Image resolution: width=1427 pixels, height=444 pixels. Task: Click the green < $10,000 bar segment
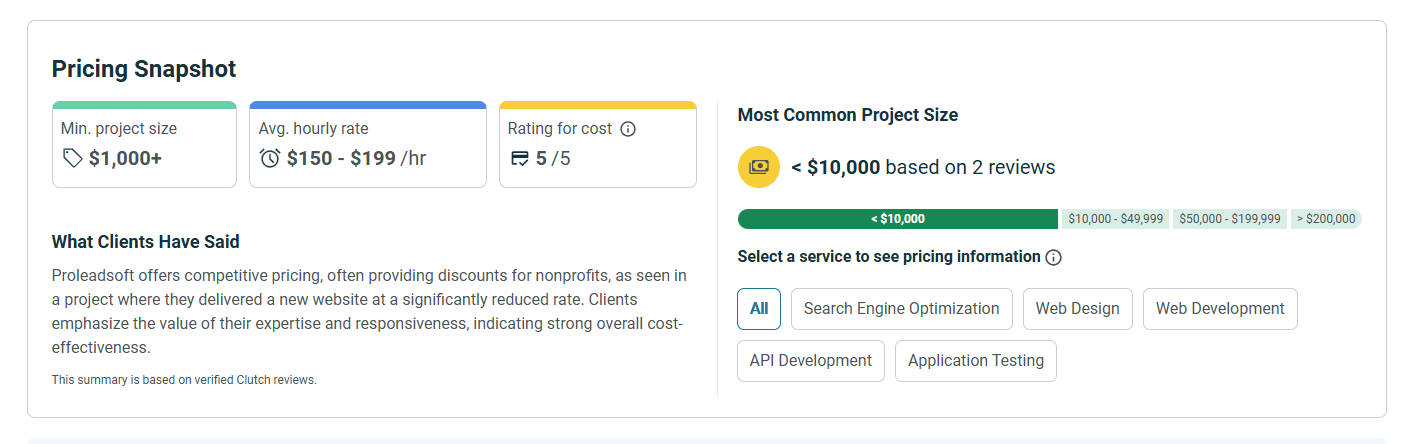(x=897, y=219)
